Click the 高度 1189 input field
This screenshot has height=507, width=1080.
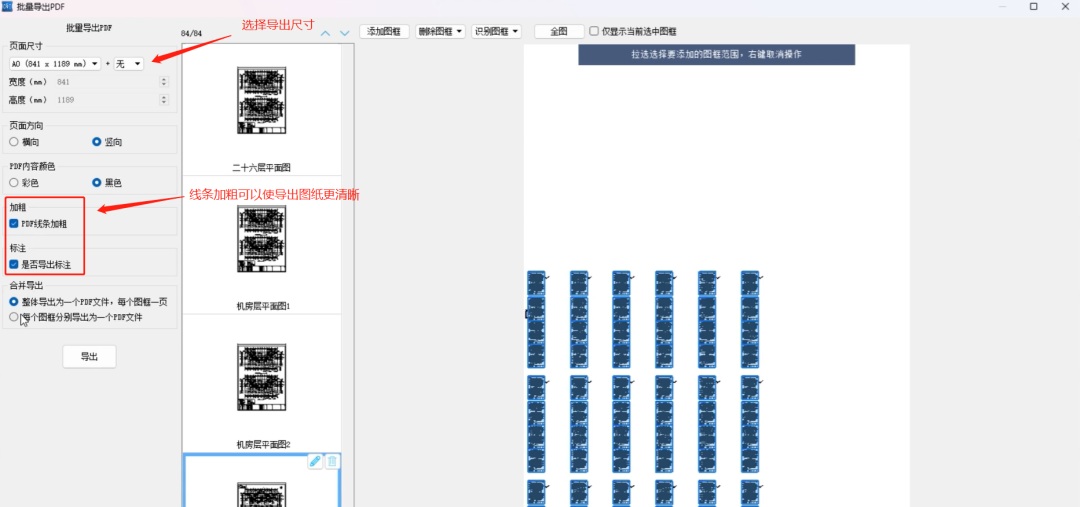click(112, 100)
